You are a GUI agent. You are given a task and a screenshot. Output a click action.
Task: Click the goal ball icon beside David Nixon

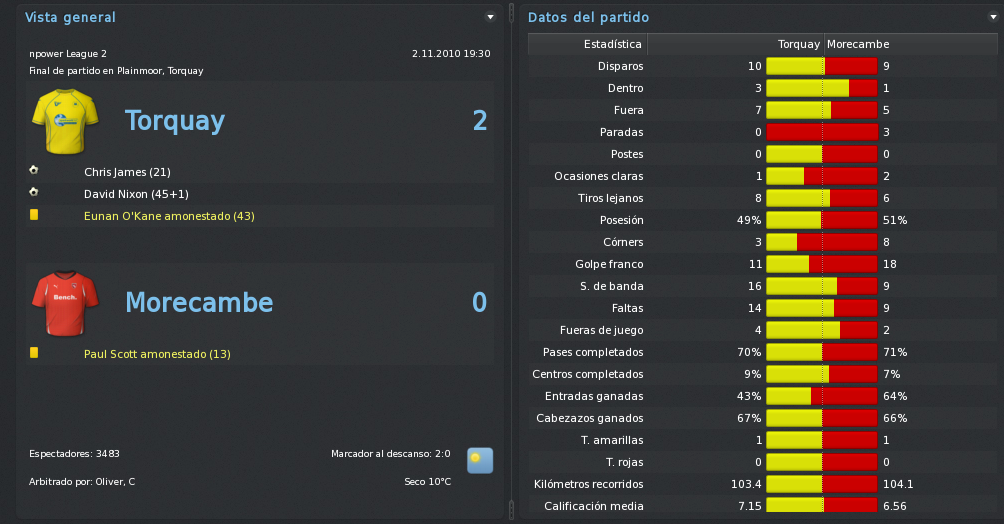(34, 192)
